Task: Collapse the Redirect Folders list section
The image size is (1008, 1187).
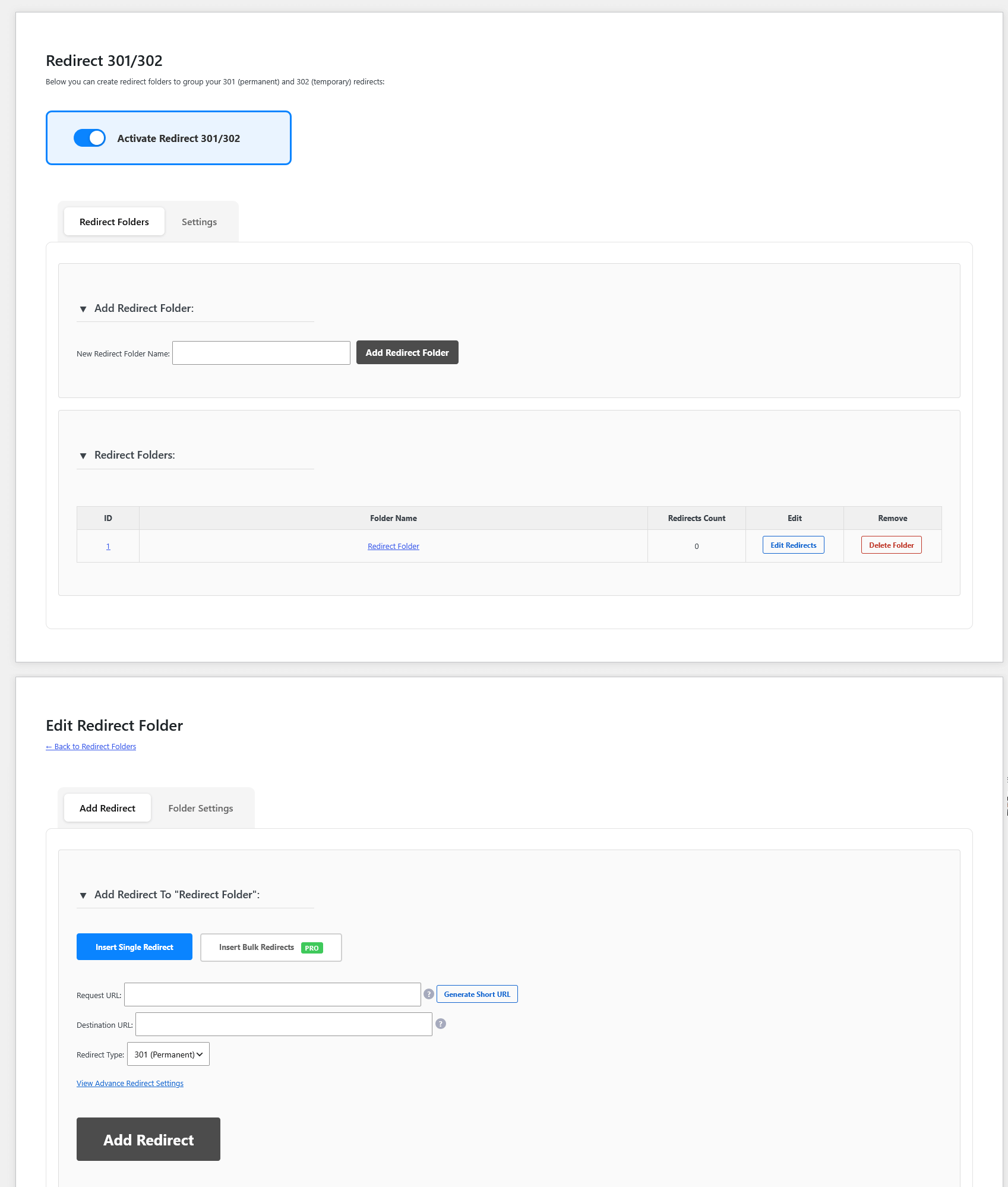Action: coord(83,456)
